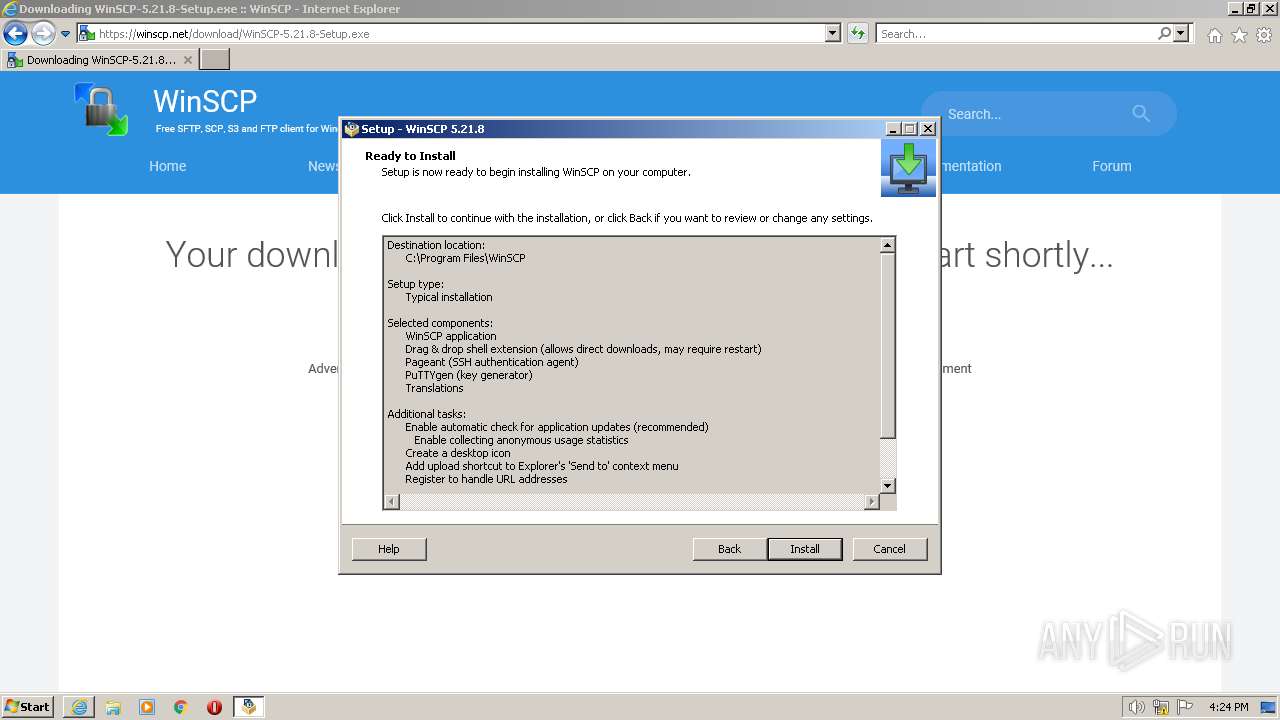The image size is (1280, 720).
Task: Click "Add upload shortcut to Explorer's 'Send to'" line
Action: (542, 466)
